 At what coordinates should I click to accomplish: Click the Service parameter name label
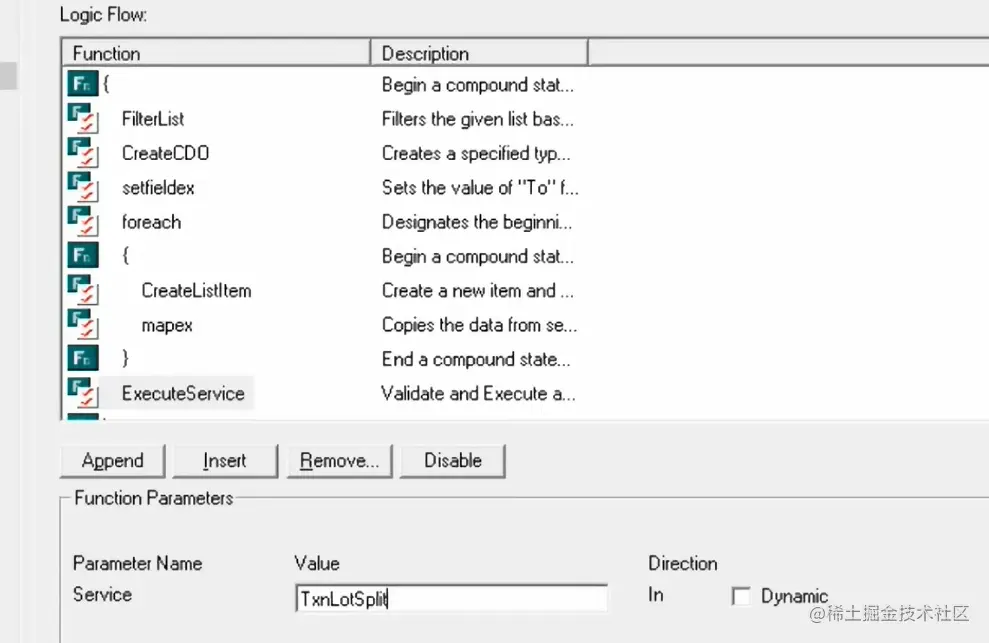tap(102, 594)
